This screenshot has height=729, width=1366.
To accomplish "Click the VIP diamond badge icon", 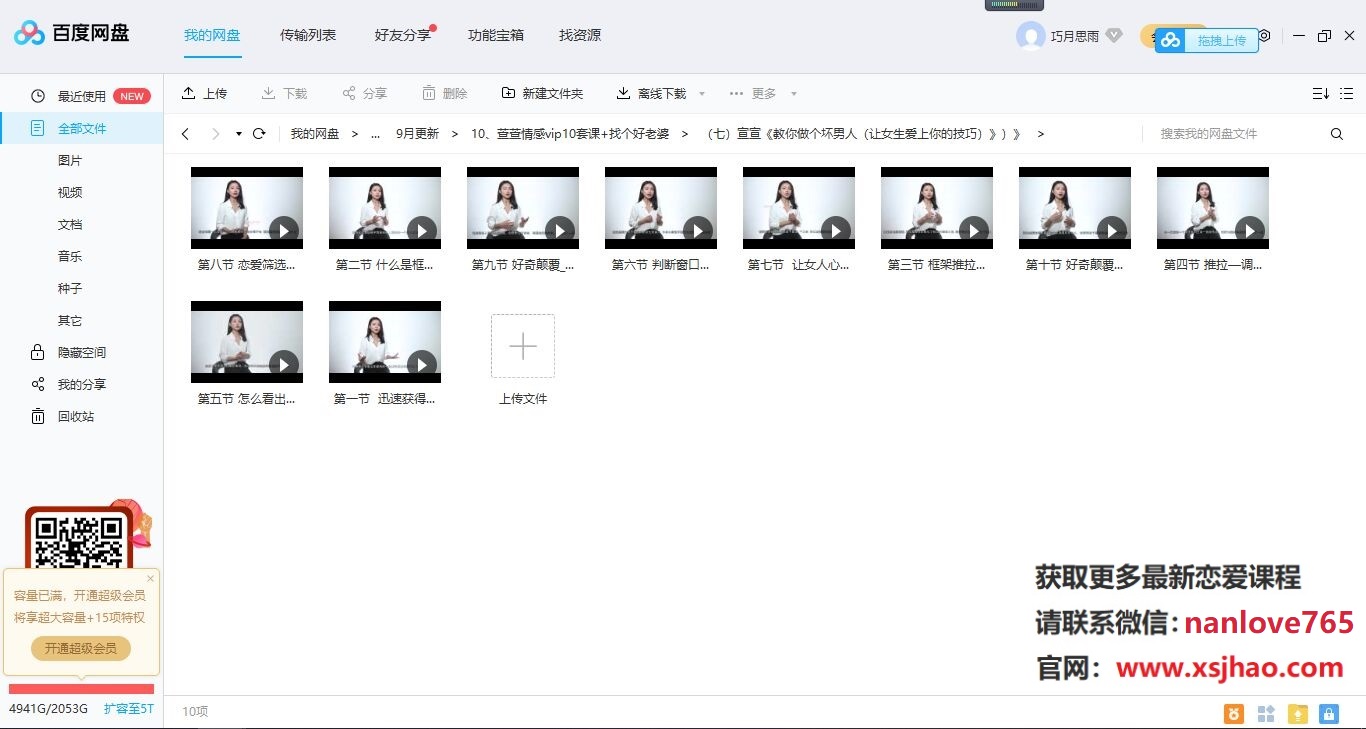I will click(1114, 36).
